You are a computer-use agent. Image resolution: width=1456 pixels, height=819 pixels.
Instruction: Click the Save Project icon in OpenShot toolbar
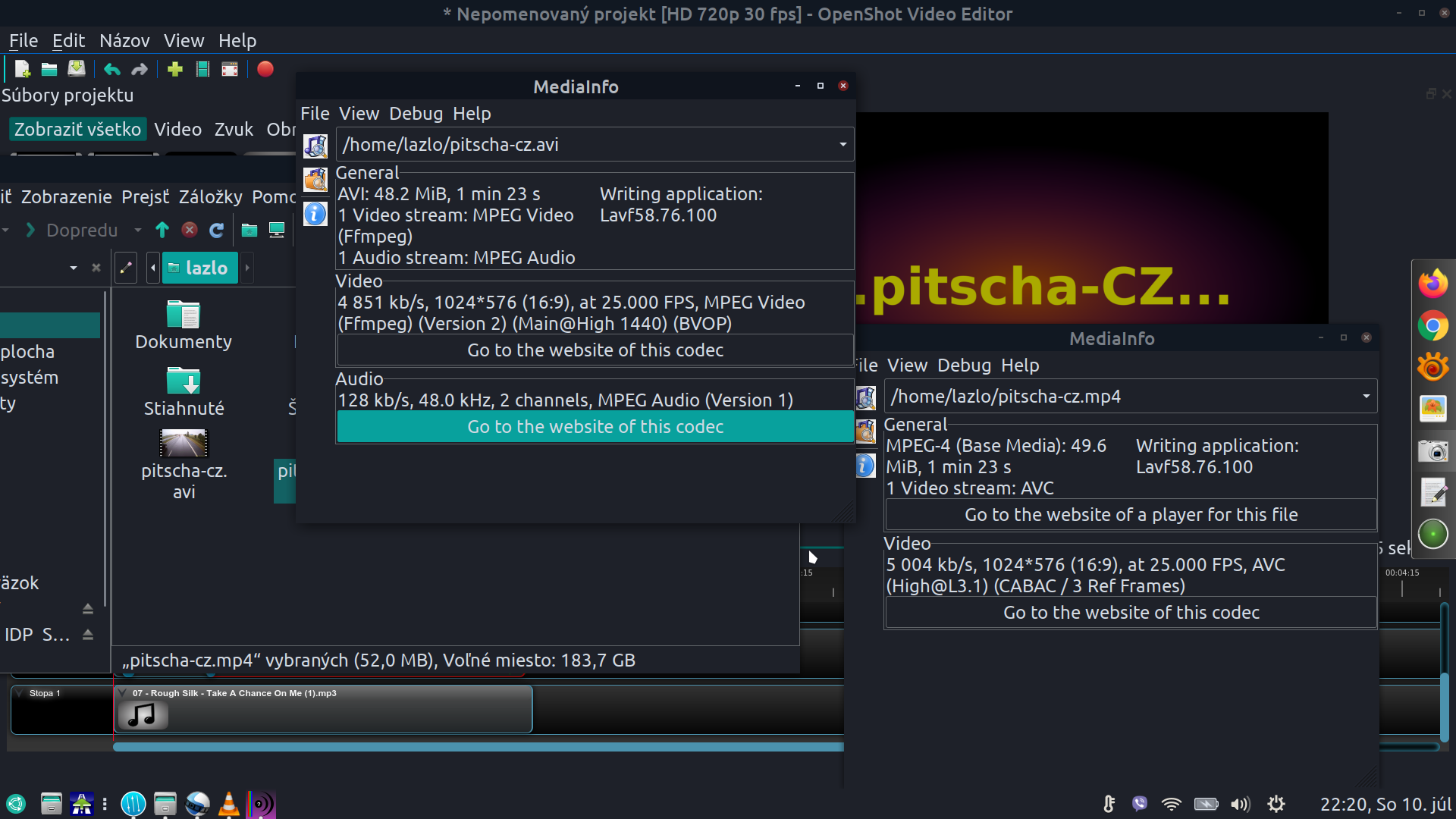click(x=77, y=70)
